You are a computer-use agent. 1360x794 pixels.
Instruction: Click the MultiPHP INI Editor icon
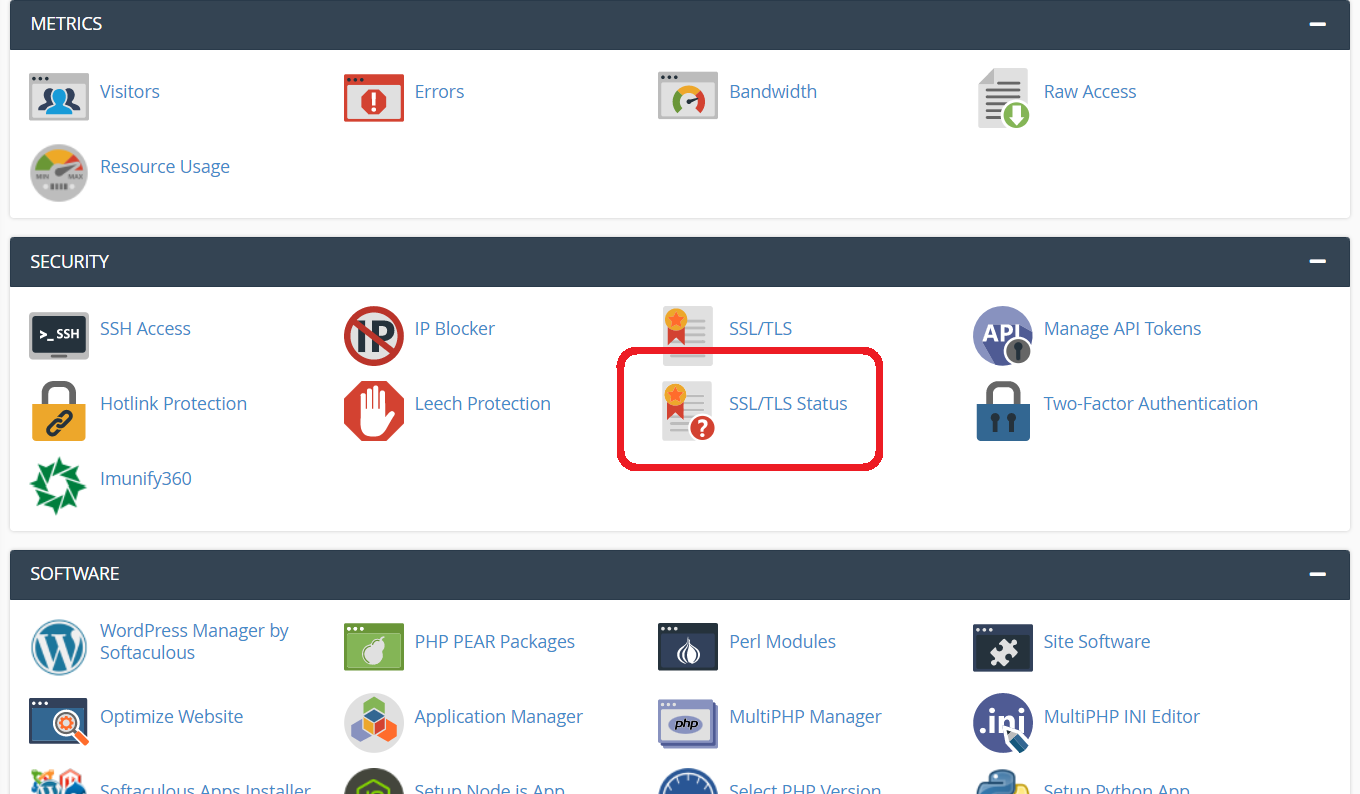(1003, 722)
